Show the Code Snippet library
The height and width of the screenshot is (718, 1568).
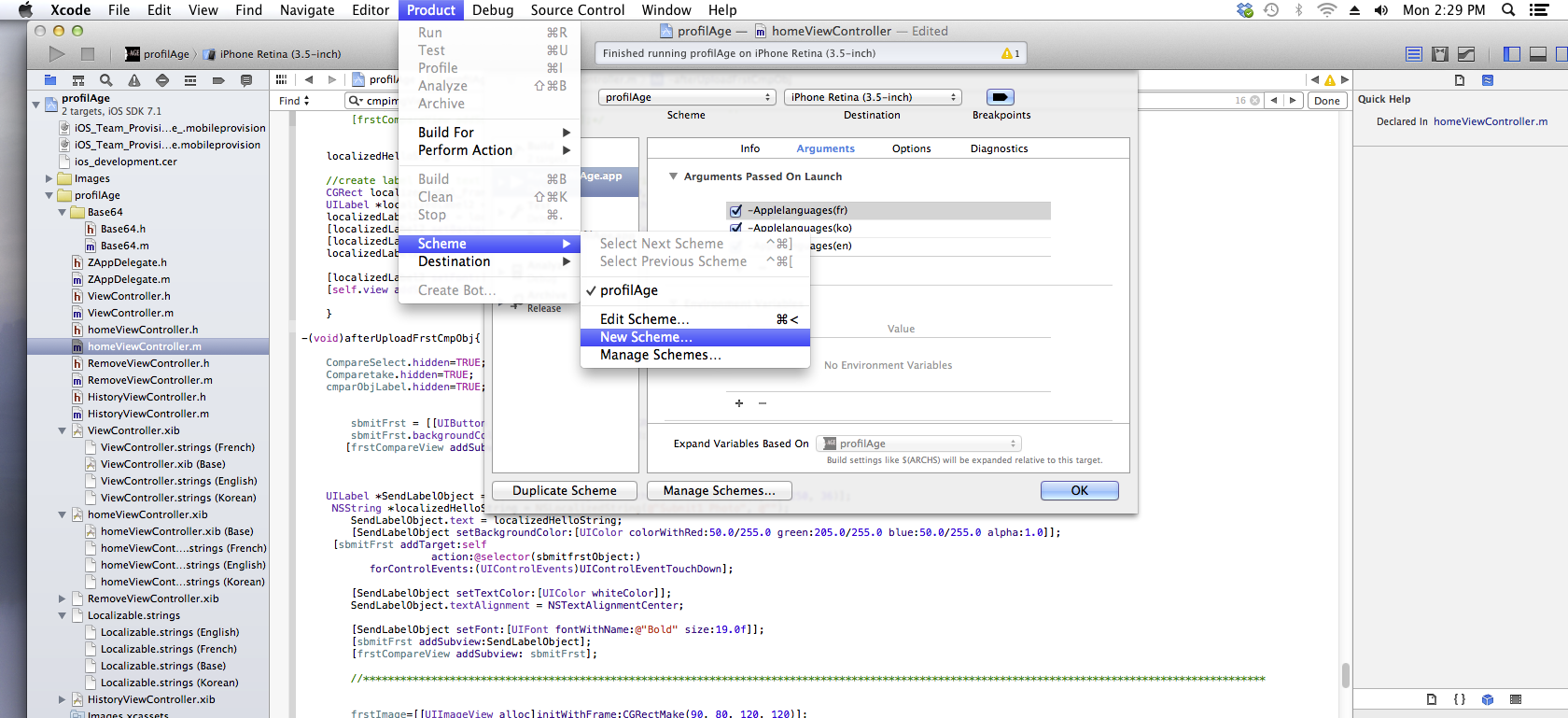click(1460, 699)
